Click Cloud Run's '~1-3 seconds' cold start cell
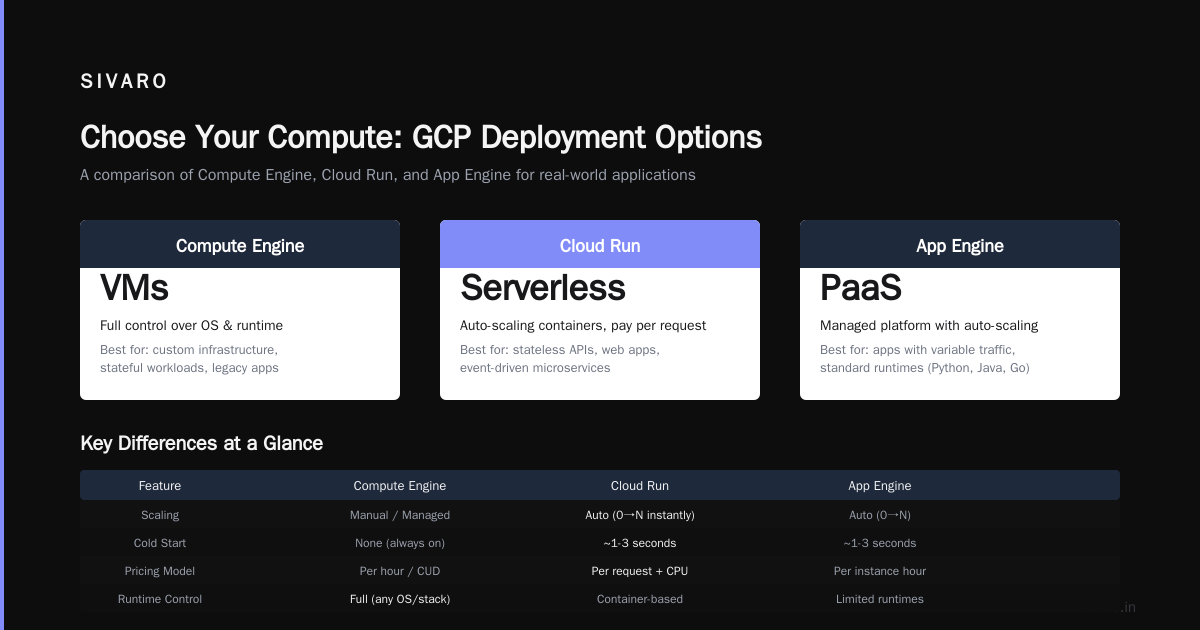This screenshot has width=1200, height=630. coord(640,543)
